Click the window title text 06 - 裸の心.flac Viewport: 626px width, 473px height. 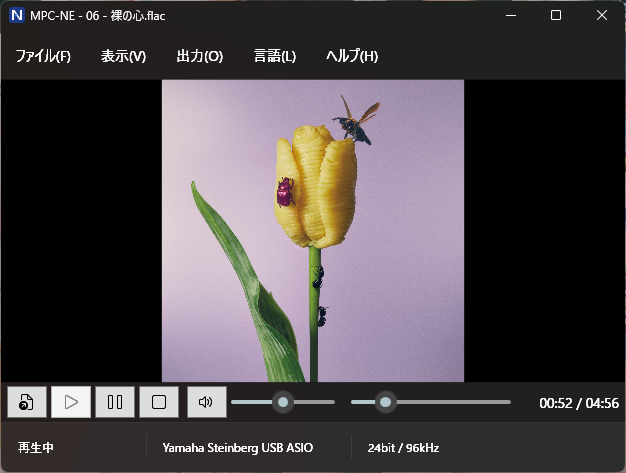125,16
